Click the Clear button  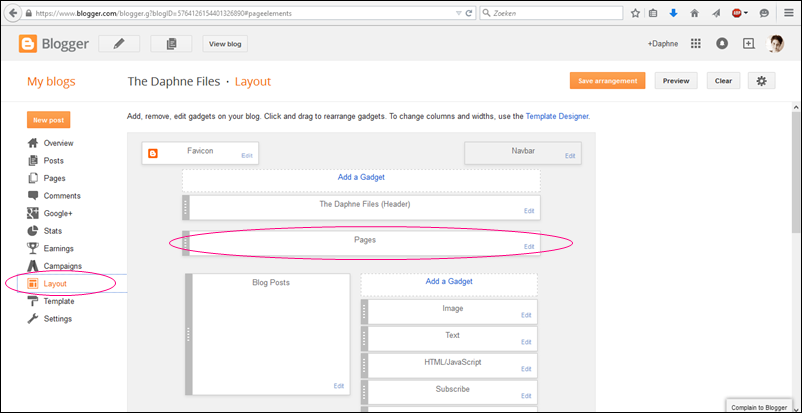(723, 81)
